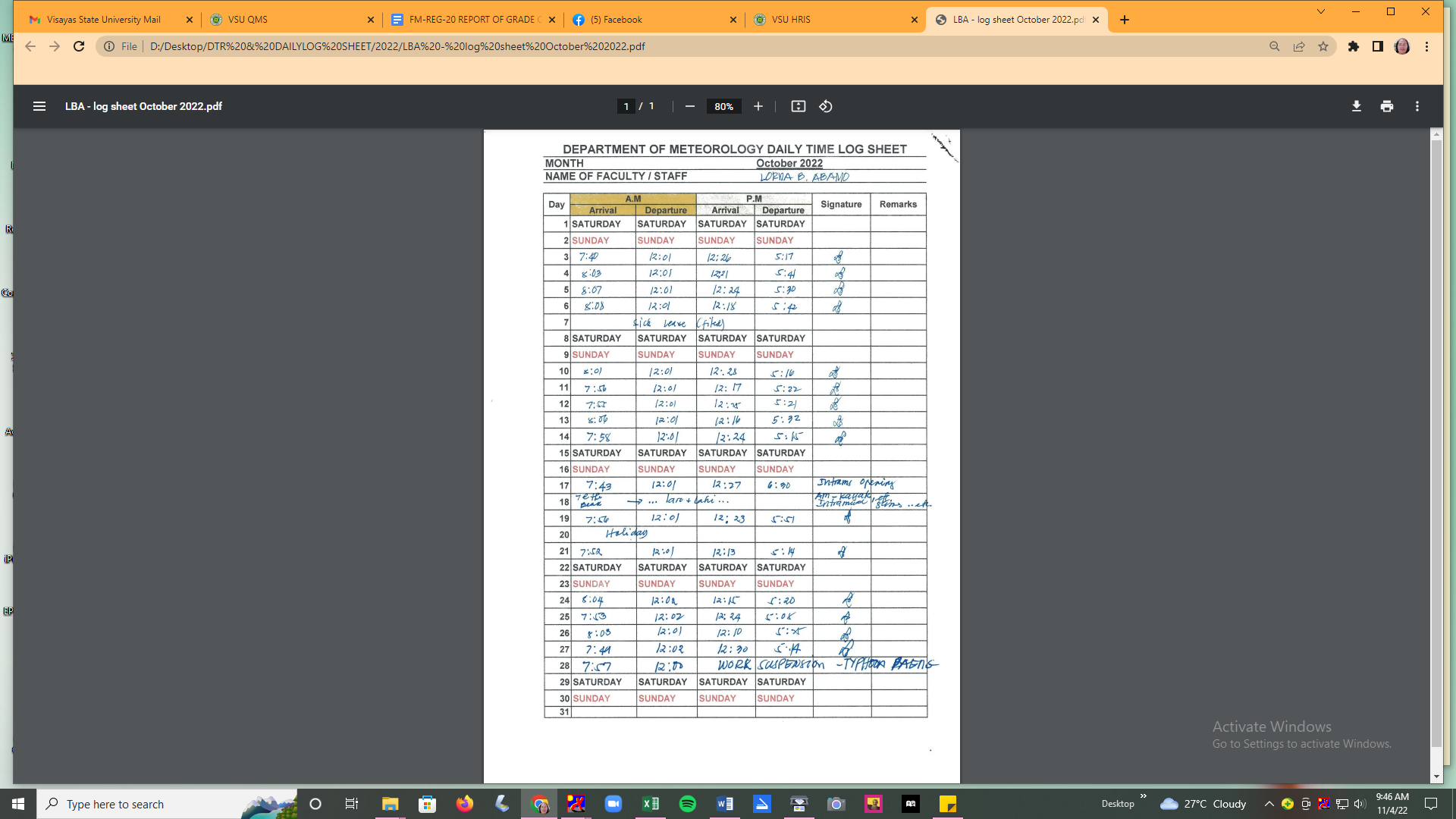
Task: Open Spotify from the taskbar
Action: (687, 804)
